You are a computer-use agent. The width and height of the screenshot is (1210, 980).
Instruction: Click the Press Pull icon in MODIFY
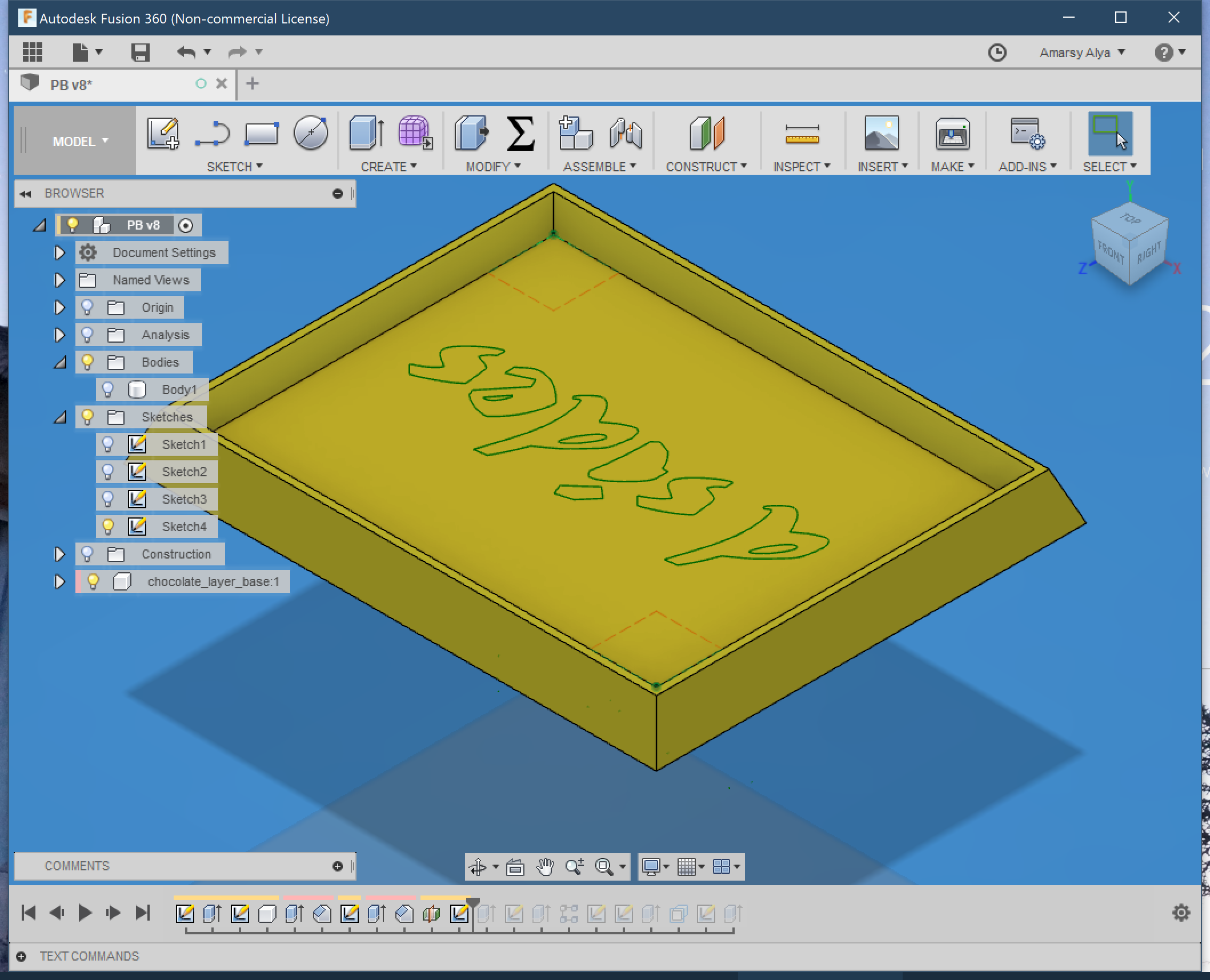click(471, 134)
